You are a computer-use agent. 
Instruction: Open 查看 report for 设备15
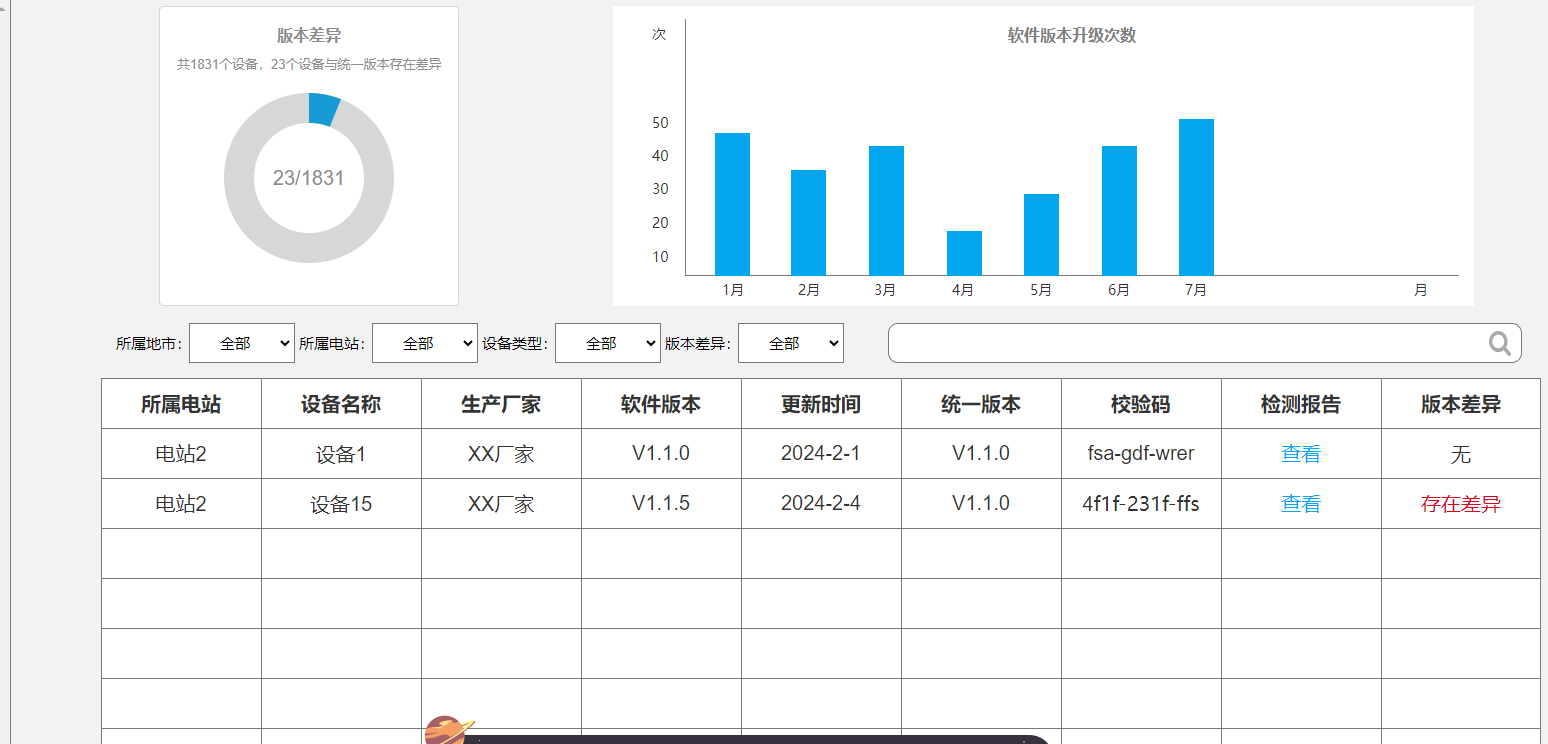pyautogui.click(x=1301, y=504)
